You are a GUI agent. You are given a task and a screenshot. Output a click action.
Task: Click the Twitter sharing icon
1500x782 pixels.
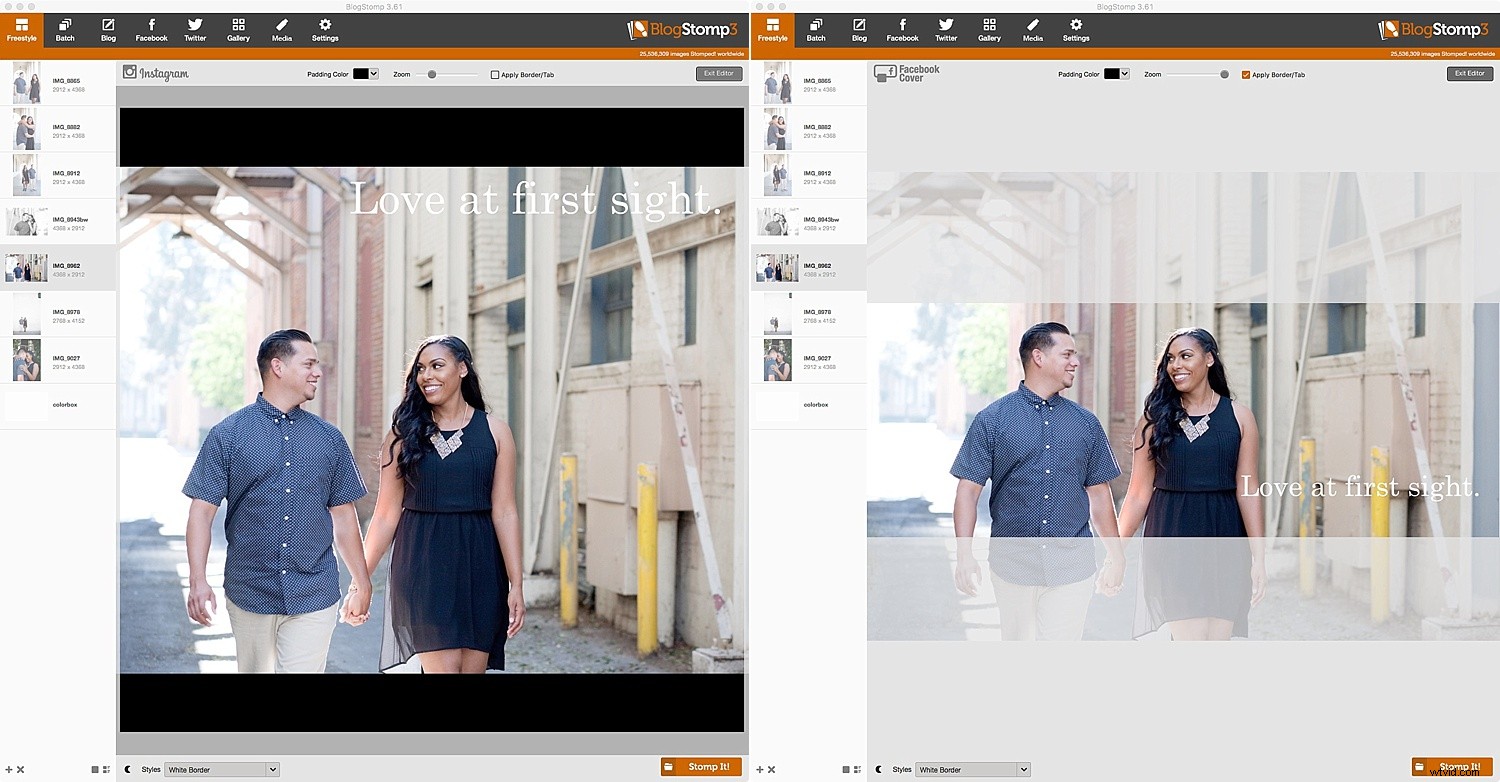(195, 29)
